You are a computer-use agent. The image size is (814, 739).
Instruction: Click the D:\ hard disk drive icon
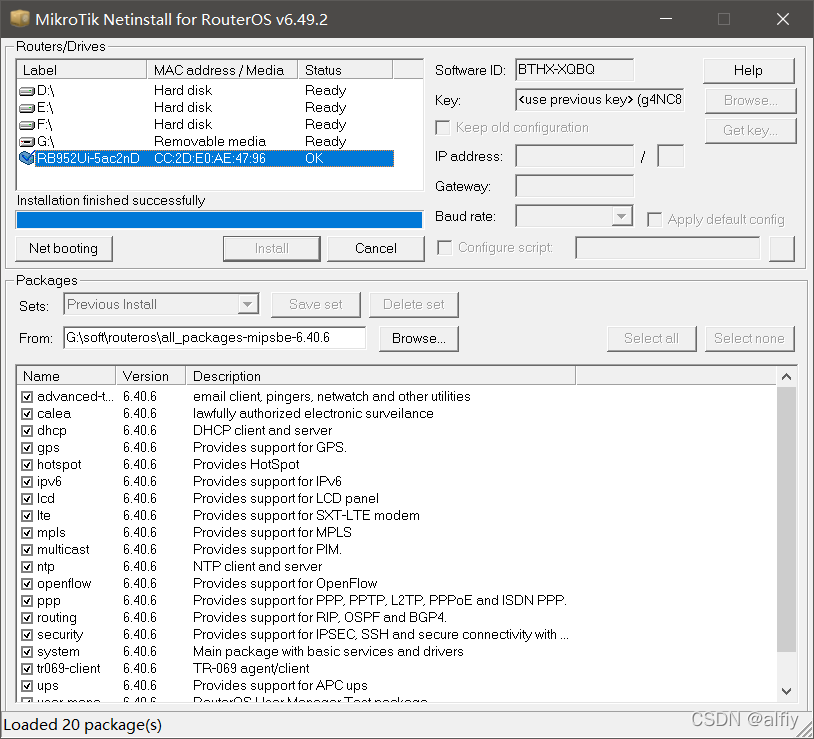(26, 91)
